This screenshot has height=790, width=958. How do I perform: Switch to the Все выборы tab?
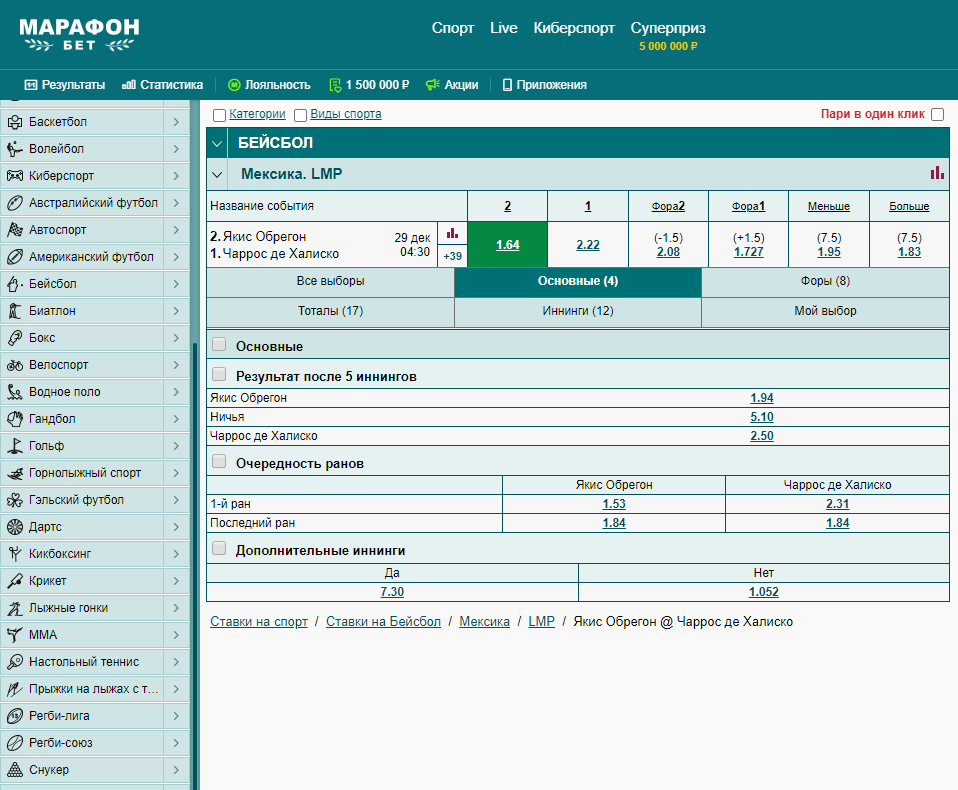coord(331,281)
